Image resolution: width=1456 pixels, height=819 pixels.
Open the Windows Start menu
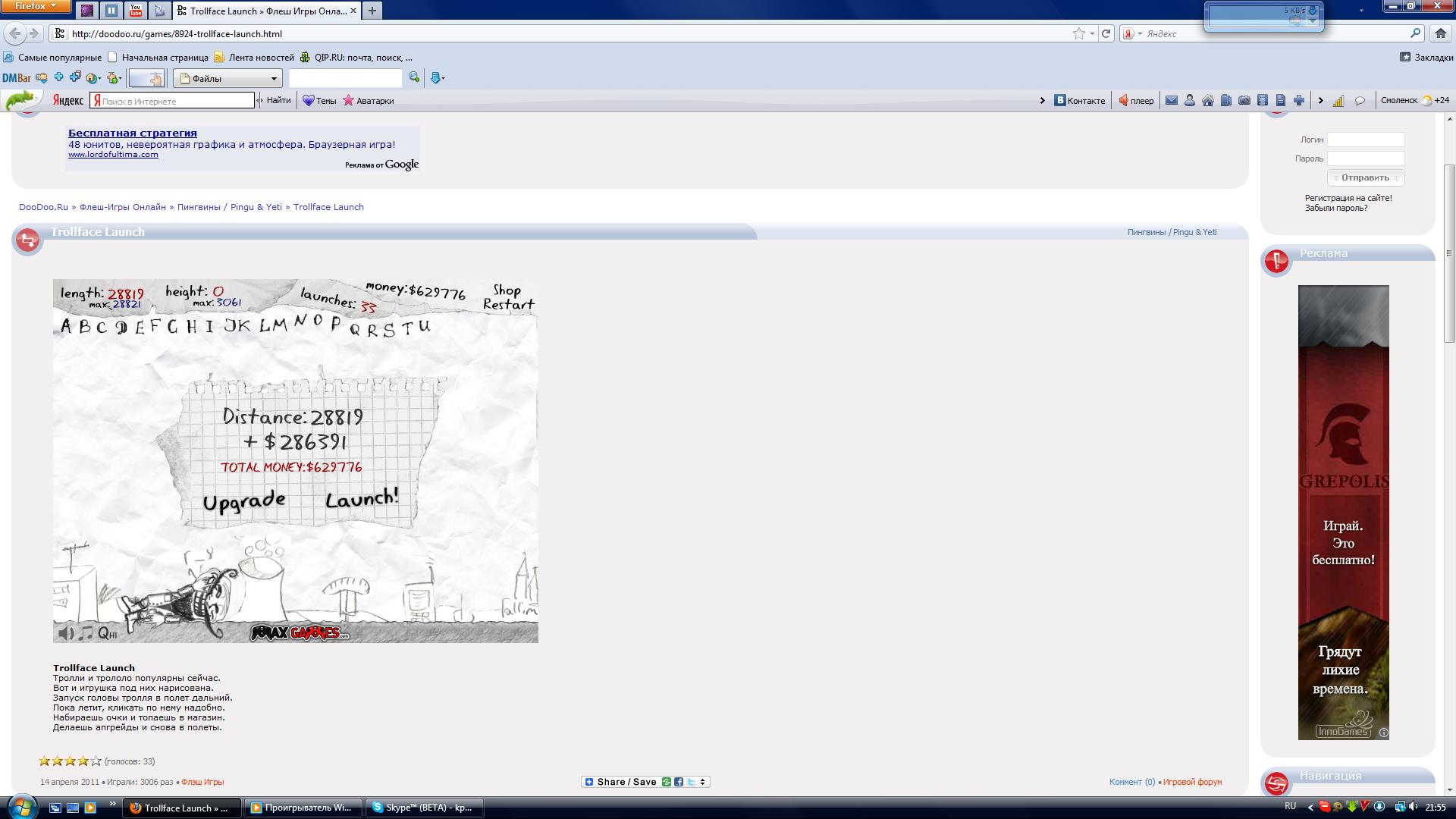click(x=21, y=807)
